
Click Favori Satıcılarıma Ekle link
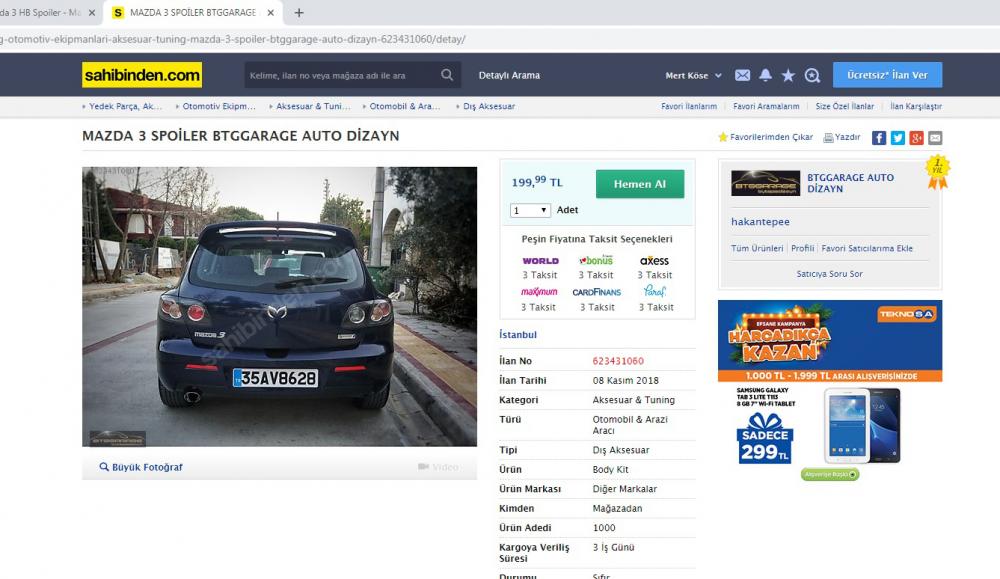867,248
